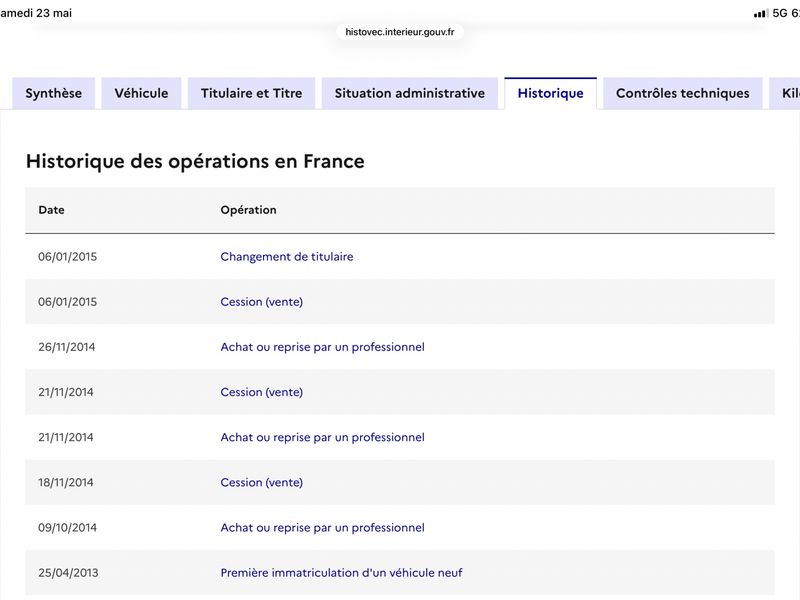Select the Situation administrative tab
The width and height of the screenshot is (800, 600).
pyautogui.click(x=410, y=93)
